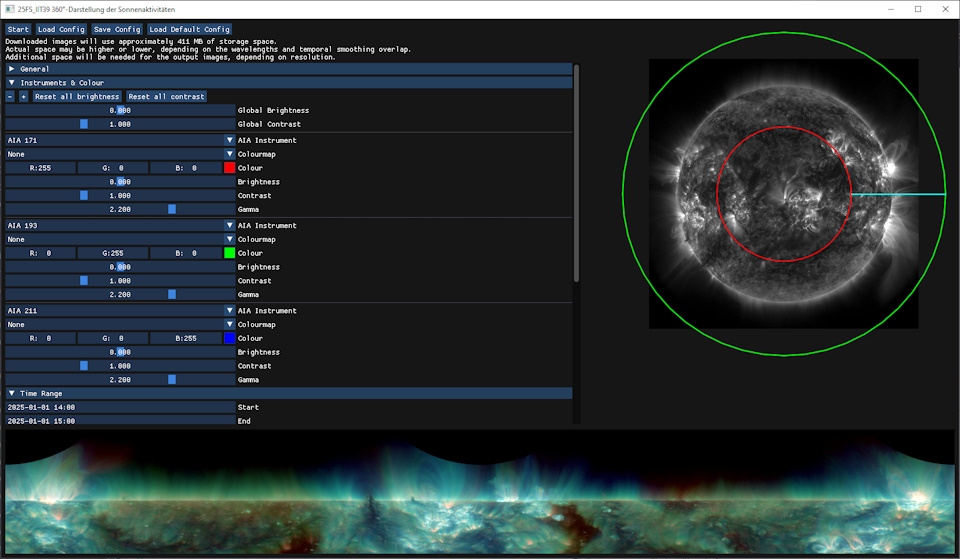Click the red colour swatch
Image resolution: width=960 pixels, height=559 pixels.
click(x=230, y=168)
